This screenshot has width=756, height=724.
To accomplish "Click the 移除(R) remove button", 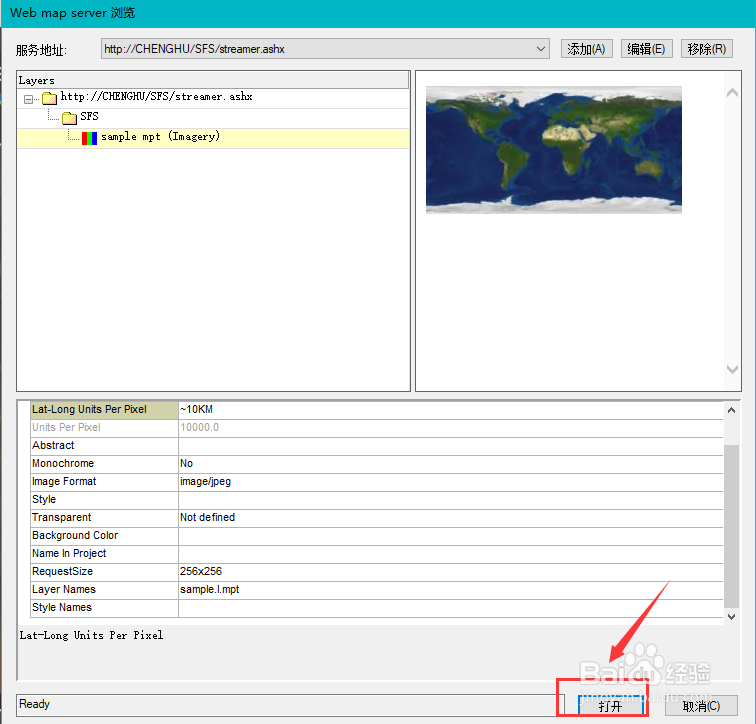I will [706, 49].
